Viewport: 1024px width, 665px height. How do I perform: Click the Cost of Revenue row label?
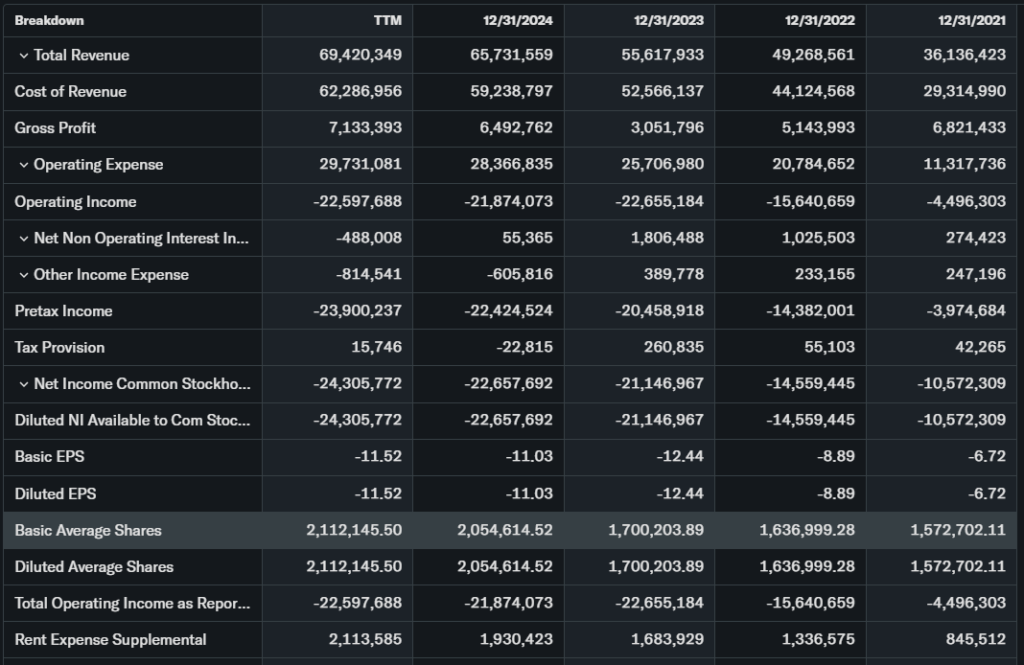point(70,92)
